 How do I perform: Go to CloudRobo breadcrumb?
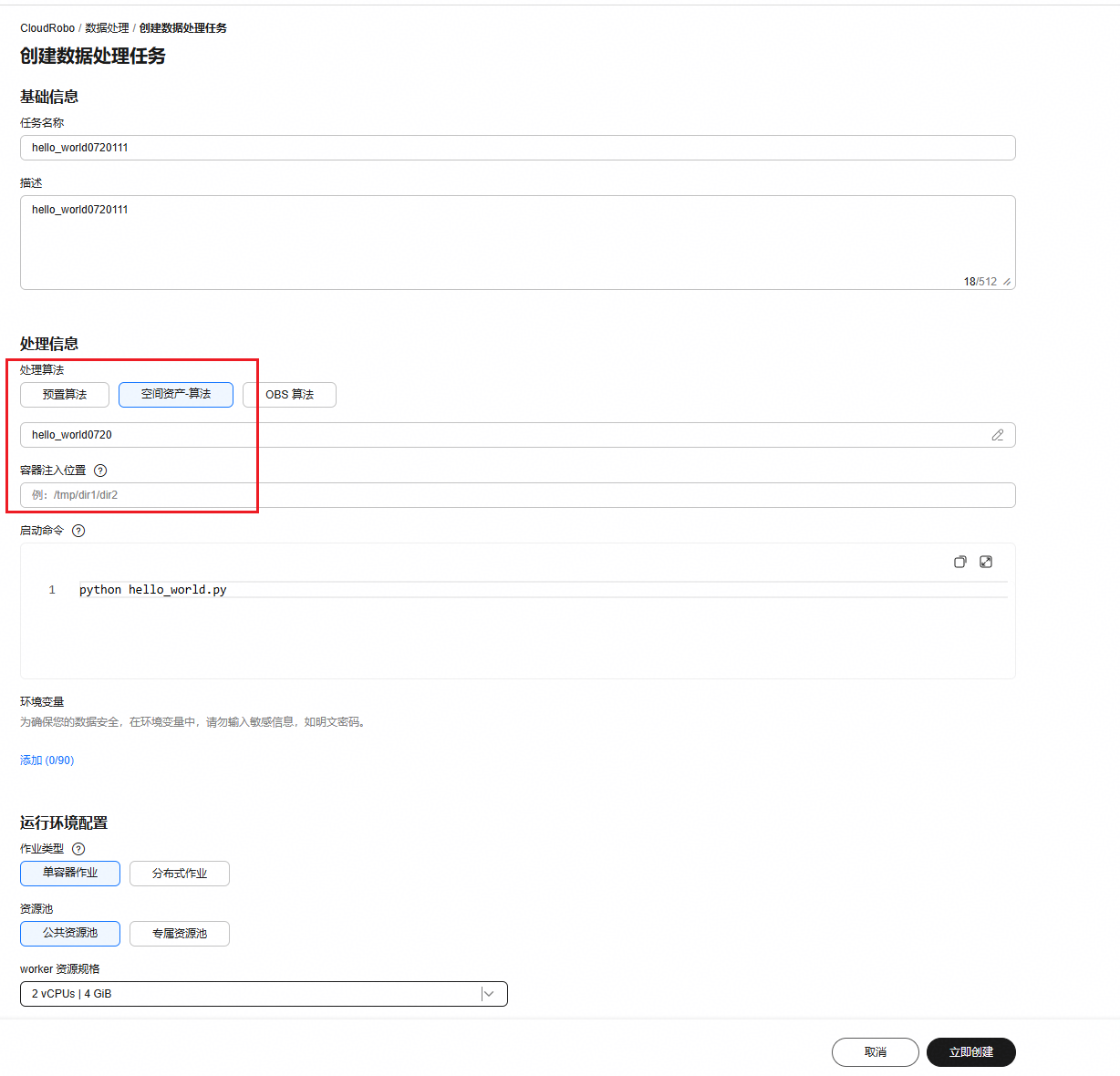pyautogui.click(x=47, y=28)
